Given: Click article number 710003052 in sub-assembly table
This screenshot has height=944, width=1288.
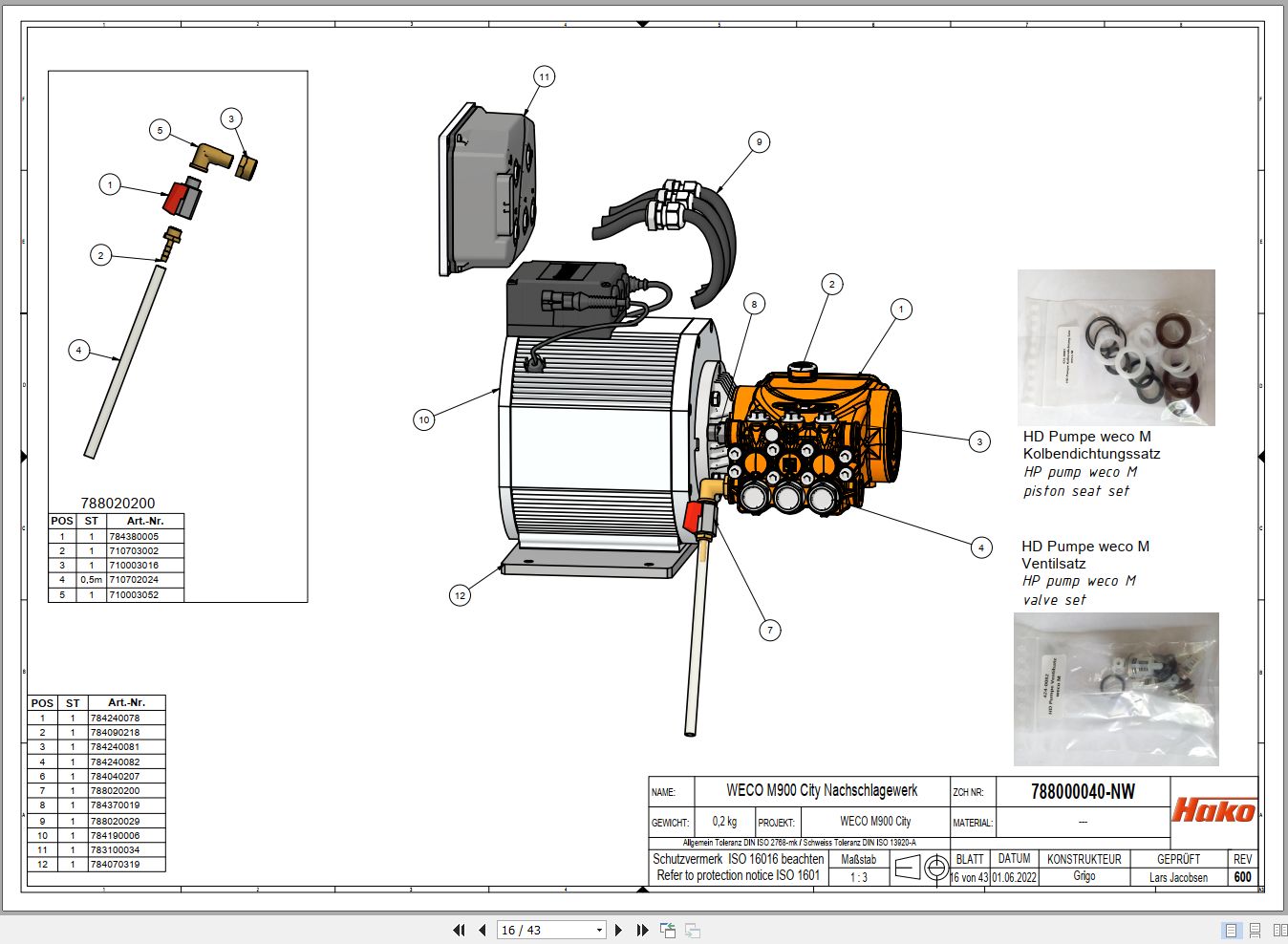Looking at the screenshot, I should tap(134, 594).
